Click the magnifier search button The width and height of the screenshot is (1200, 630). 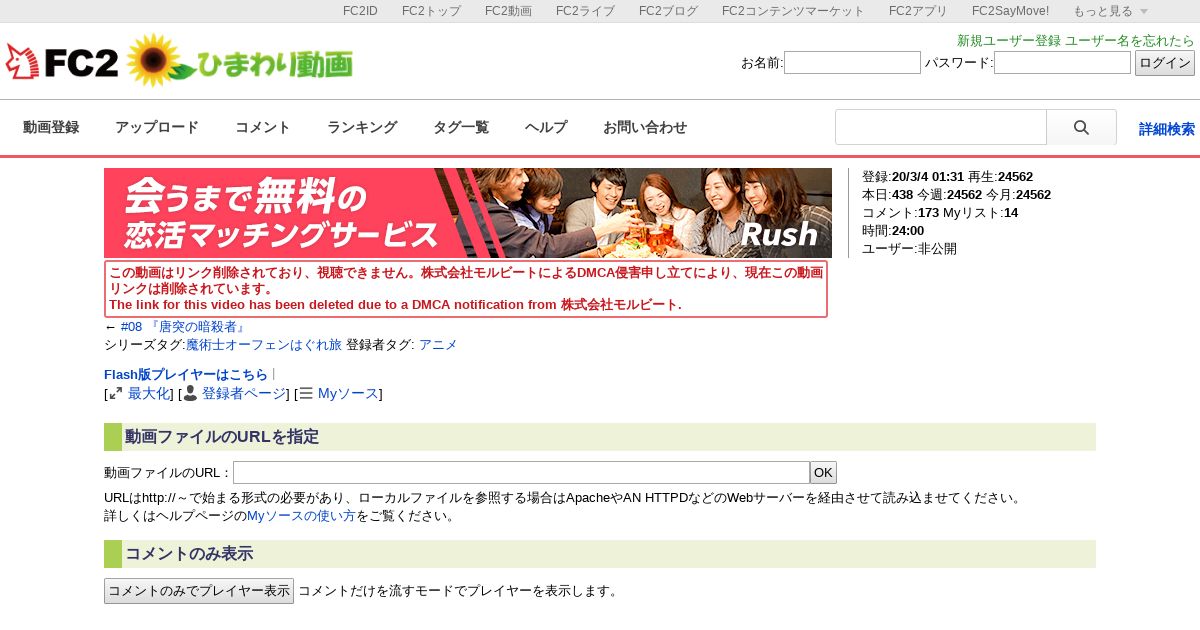point(1081,127)
